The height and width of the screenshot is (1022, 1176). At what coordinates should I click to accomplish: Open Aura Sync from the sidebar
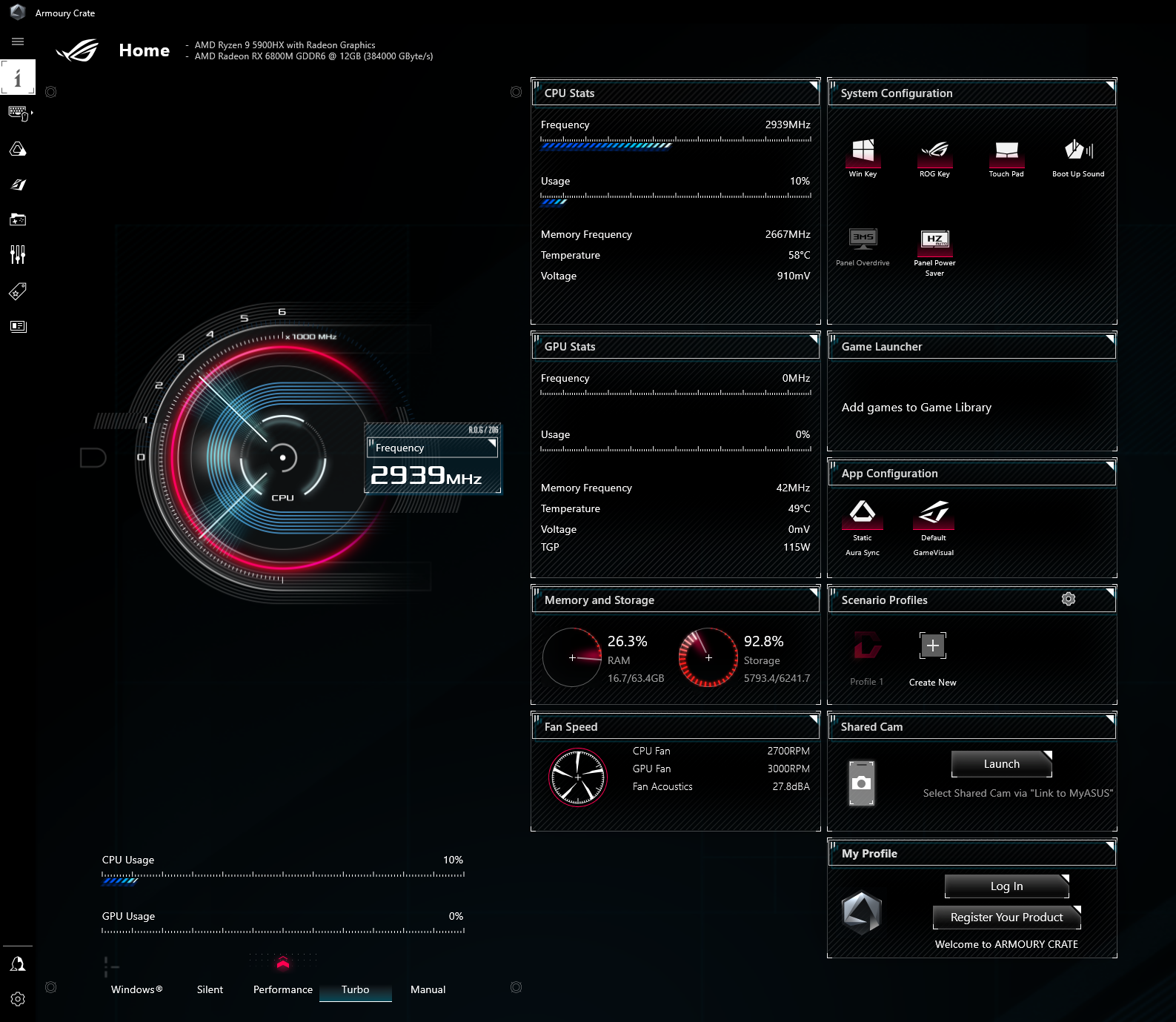coord(18,149)
